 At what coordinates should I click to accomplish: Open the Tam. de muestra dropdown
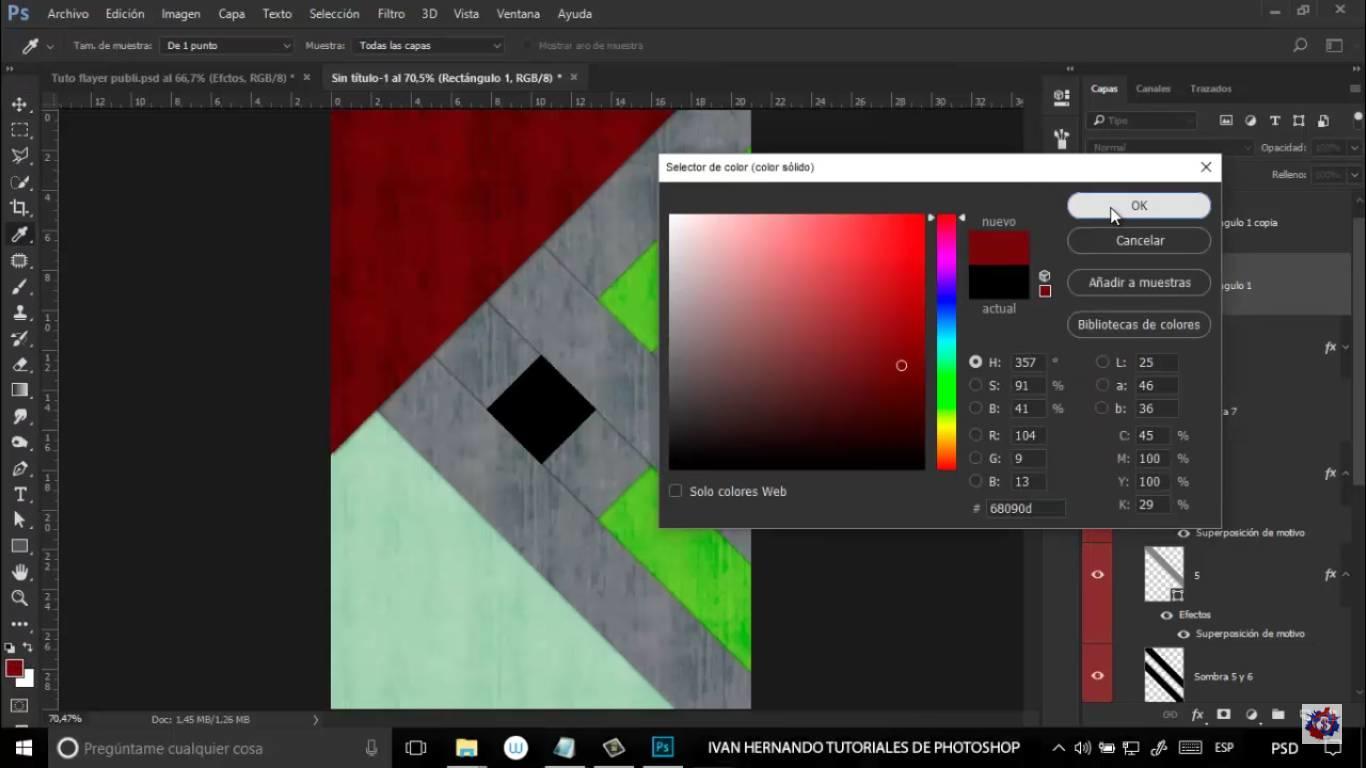click(225, 45)
